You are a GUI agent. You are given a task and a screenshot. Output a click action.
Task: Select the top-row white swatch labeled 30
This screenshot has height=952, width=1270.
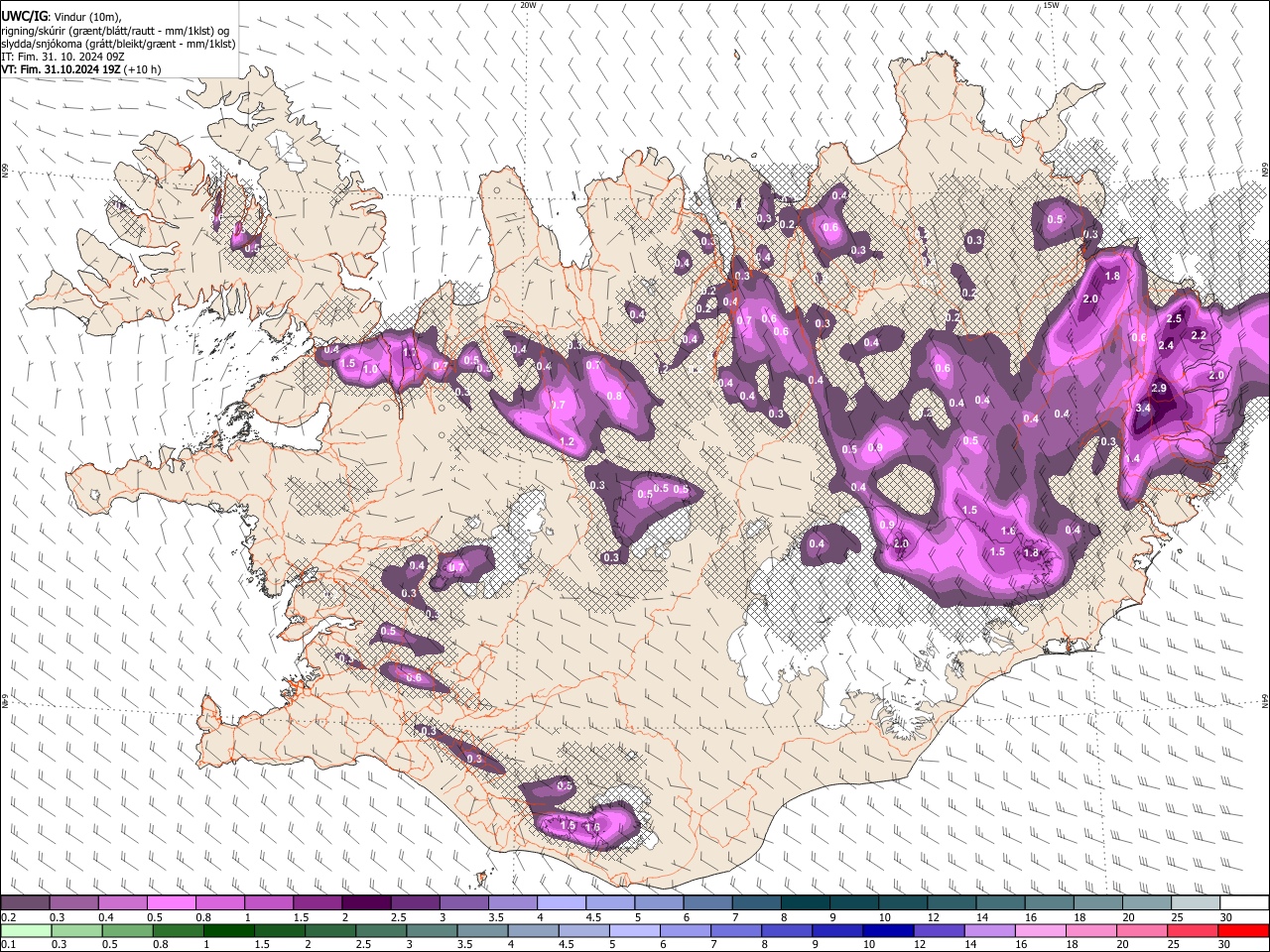tap(1245, 902)
